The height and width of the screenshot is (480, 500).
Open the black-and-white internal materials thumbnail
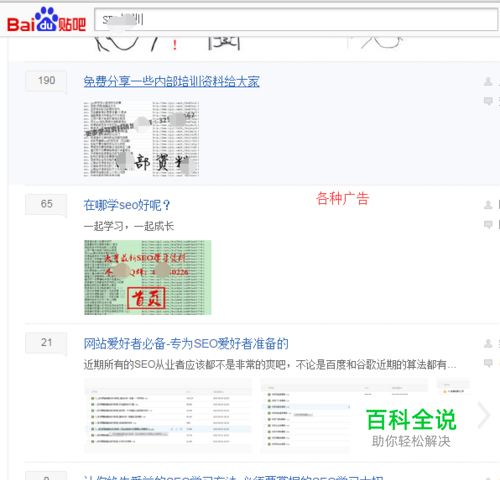142,139
